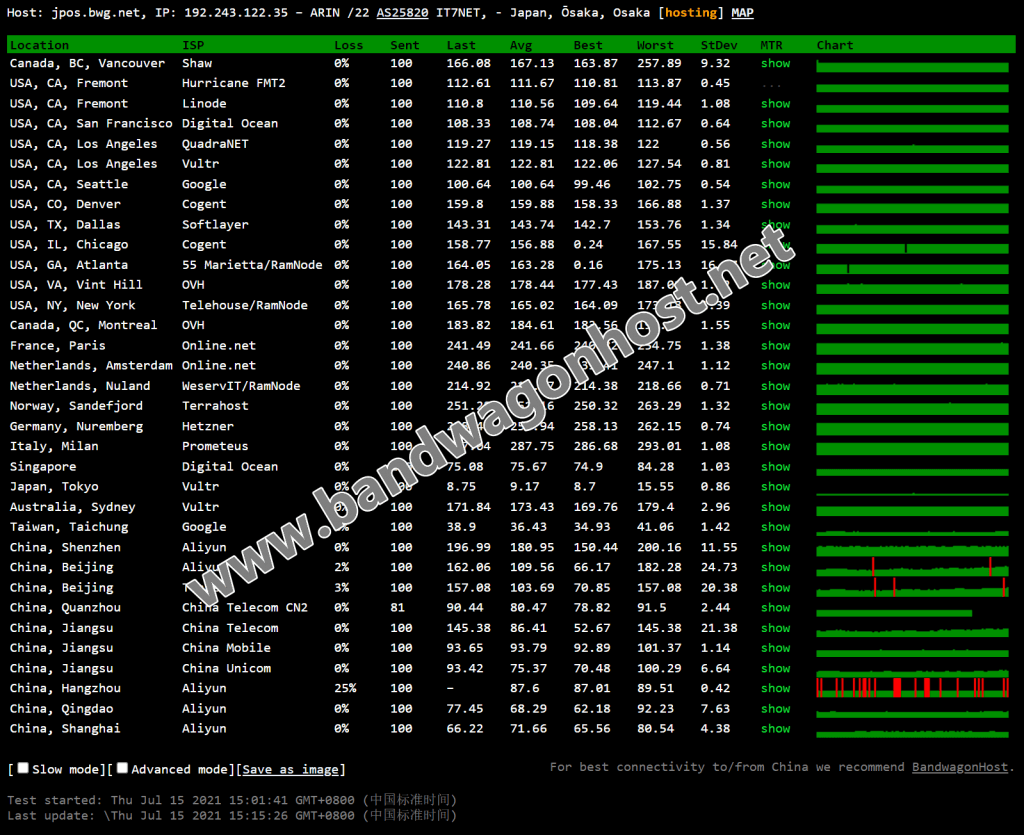Click the Save as image link

[291, 769]
